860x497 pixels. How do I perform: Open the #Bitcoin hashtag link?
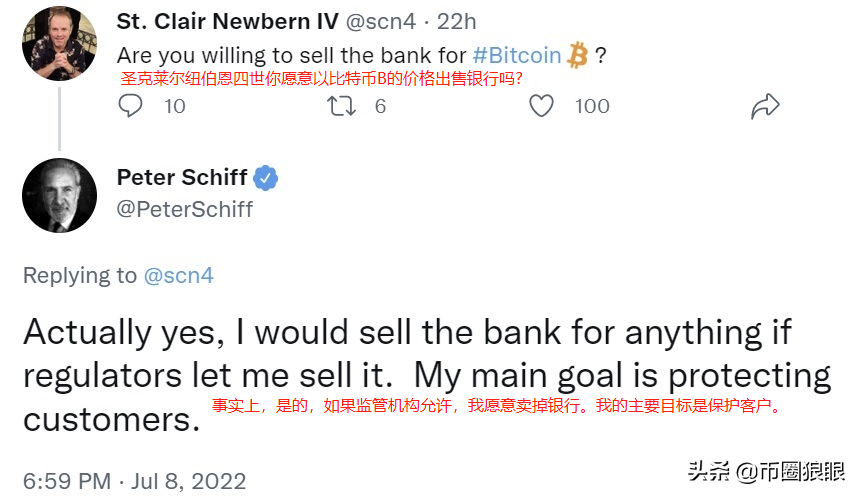(x=516, y=54)
